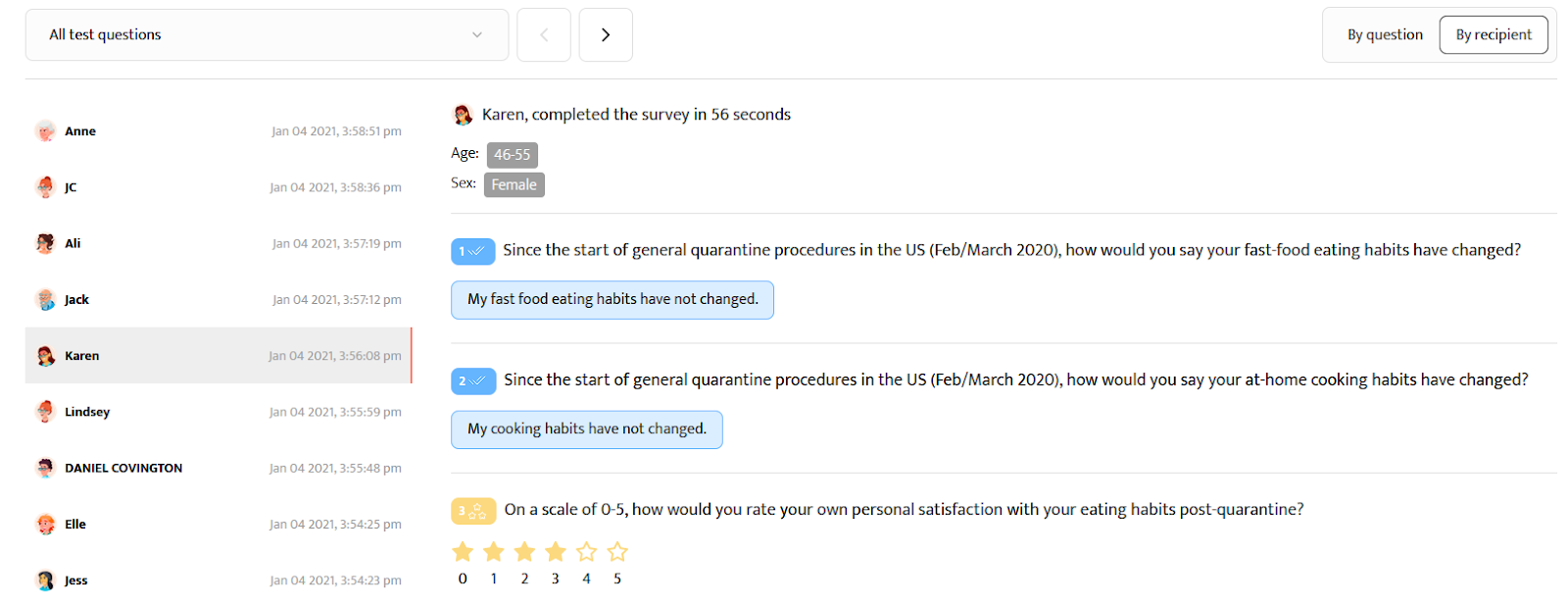Select the "By recipient" tab
1568x606 pixels.
(1493, 34)
